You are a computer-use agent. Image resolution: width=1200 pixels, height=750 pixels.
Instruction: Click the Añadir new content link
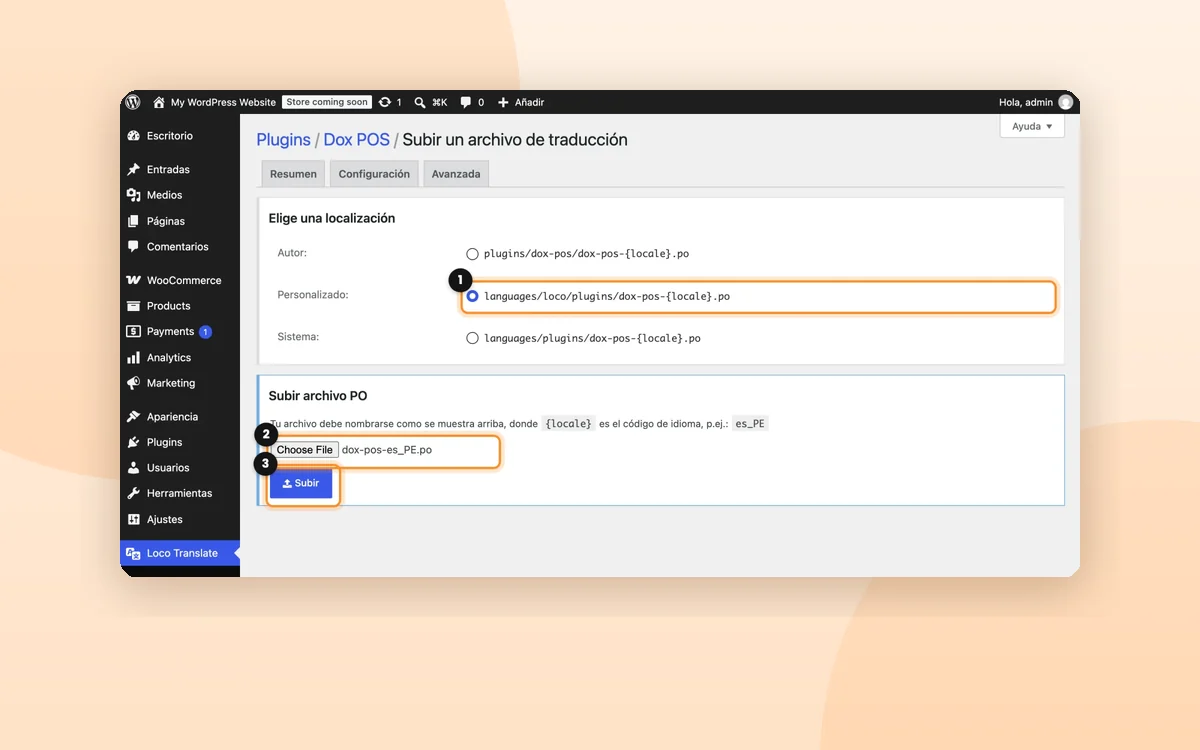(x=530, y=102)
